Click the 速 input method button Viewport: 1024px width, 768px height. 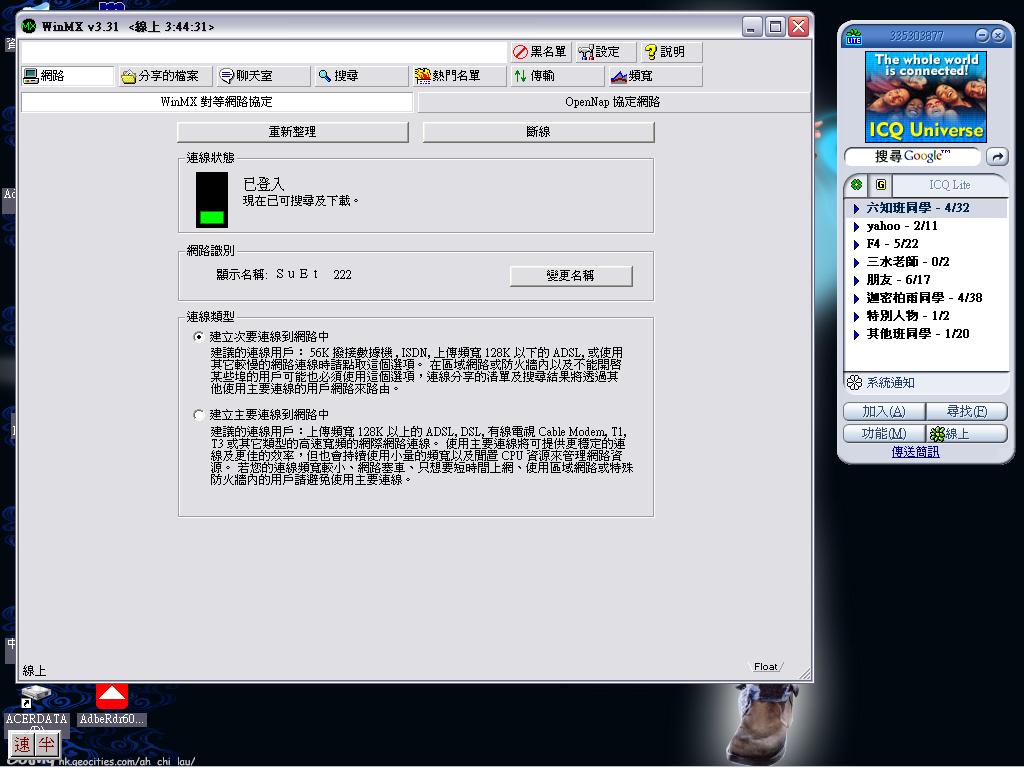tap(22, 744)
